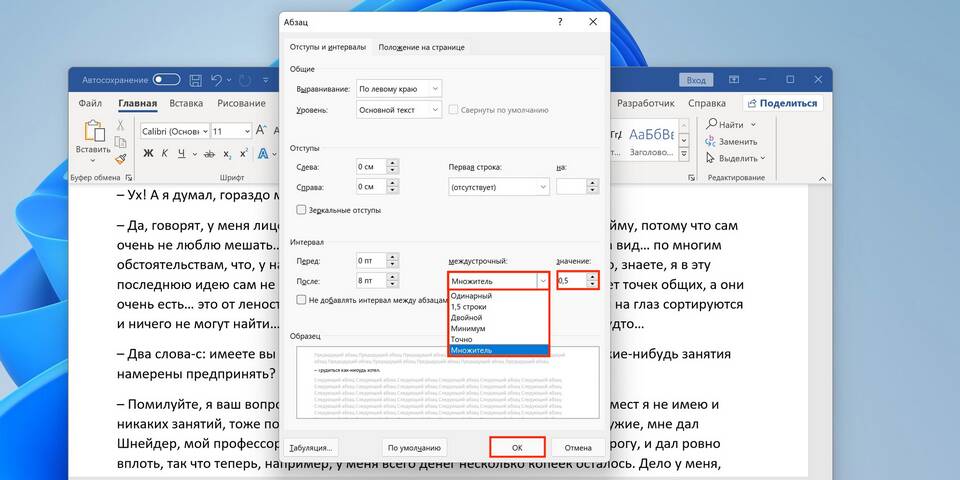This screenshot has width=960, height=480.
Task: Click the Save icon in title bar
Action: tap(195, 79)
